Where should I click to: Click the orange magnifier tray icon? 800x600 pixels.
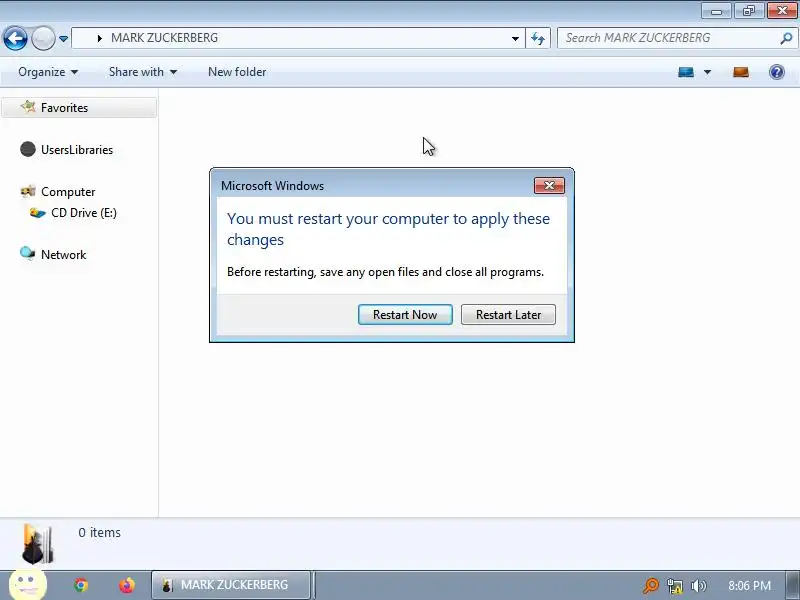click(651, 585)
